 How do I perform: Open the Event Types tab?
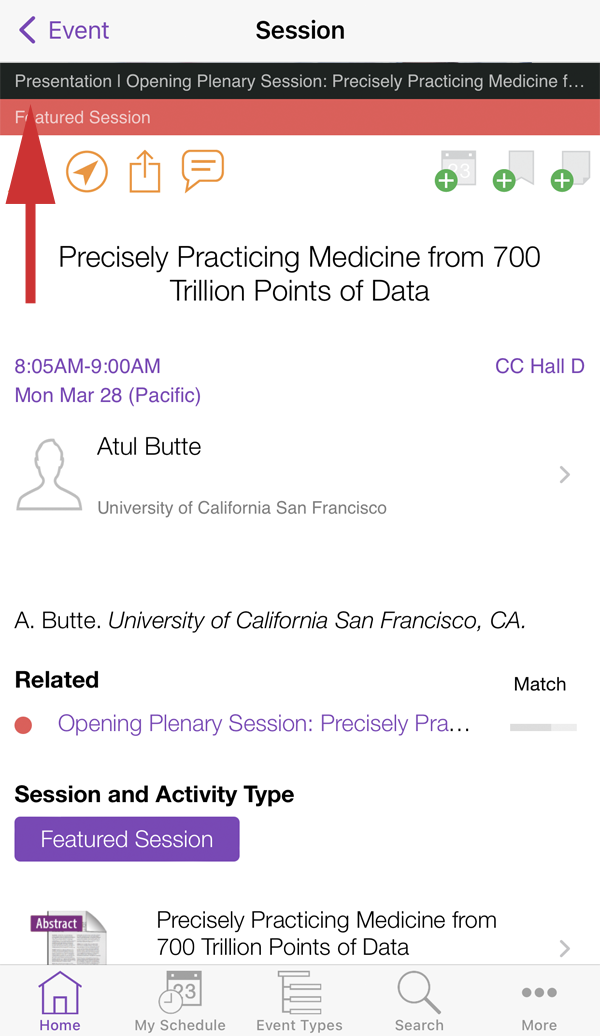(x=299, y=1001)
